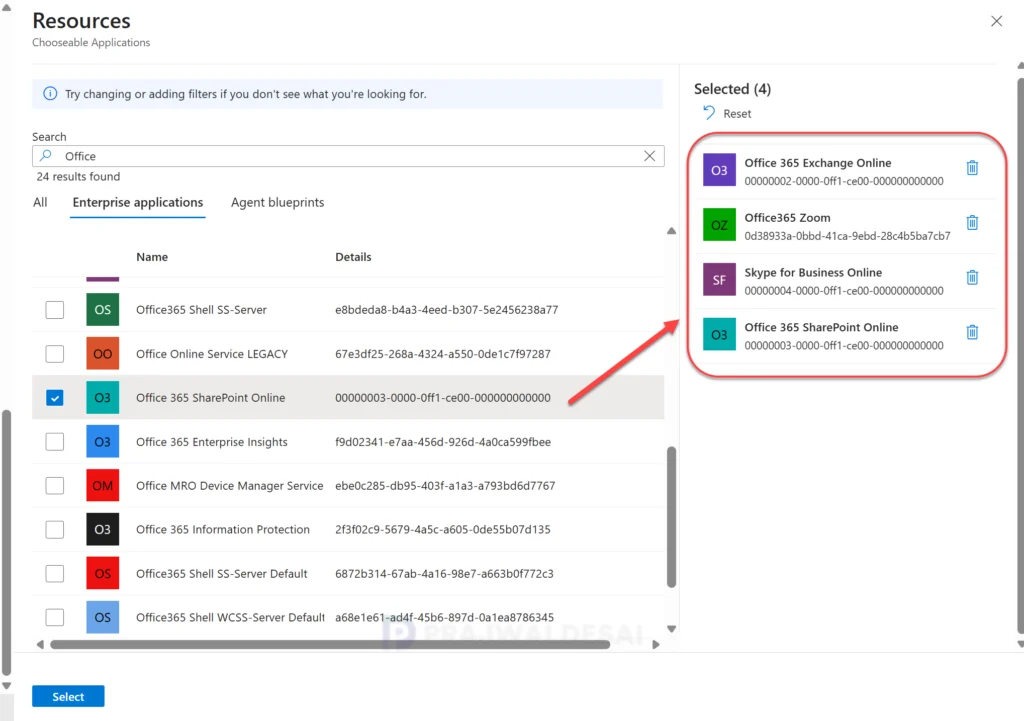
Task: Click the horizontal scrollbar right arrow
Action: tap(656, 645)
